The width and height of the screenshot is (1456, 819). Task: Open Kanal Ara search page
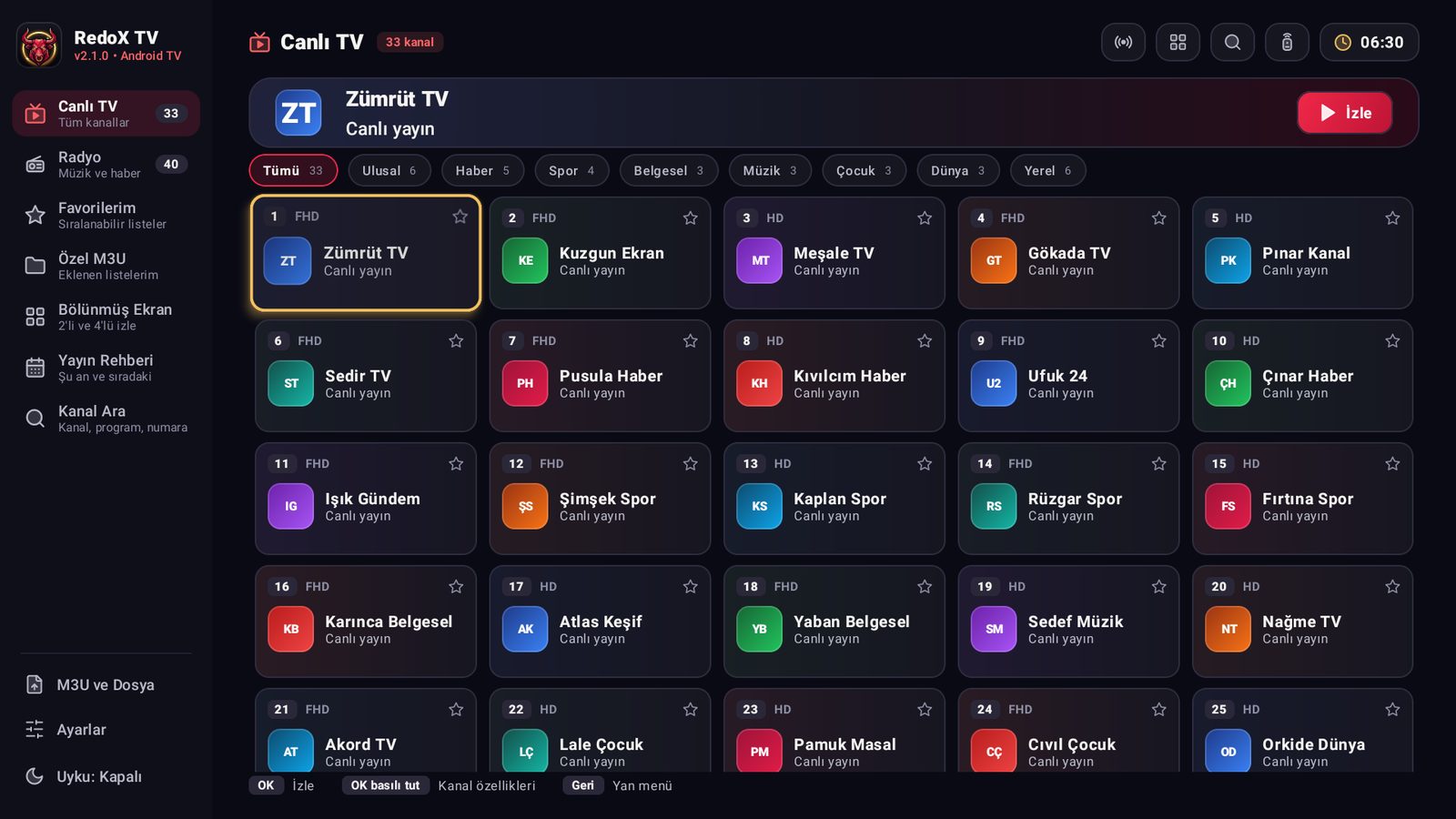click(106, 419)
